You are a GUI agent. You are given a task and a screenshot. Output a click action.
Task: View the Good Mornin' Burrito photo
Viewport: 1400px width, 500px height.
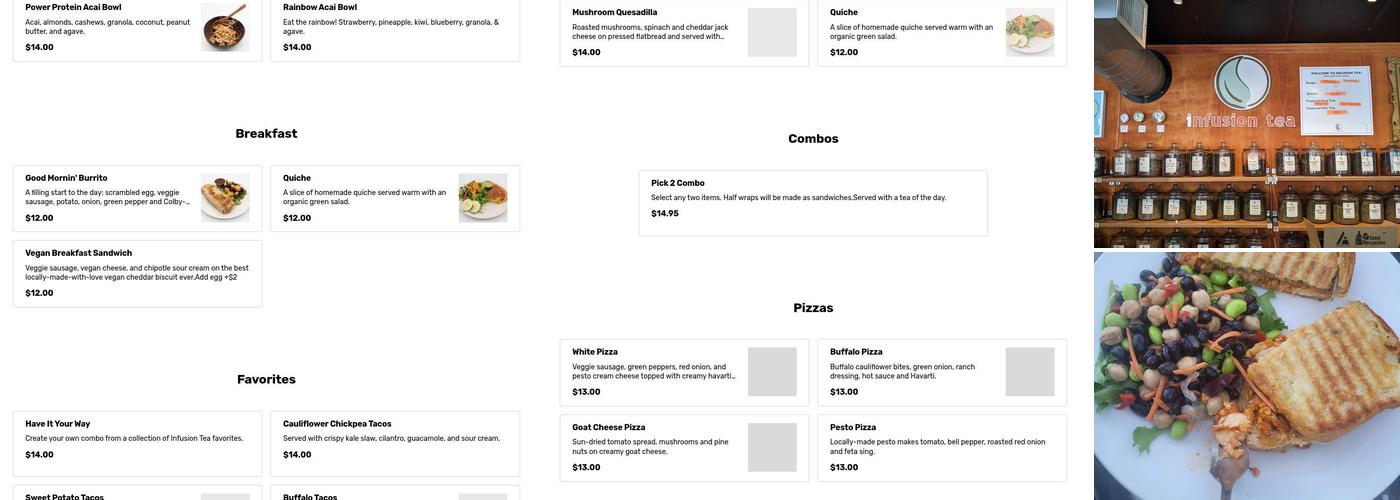coord(225,198)
